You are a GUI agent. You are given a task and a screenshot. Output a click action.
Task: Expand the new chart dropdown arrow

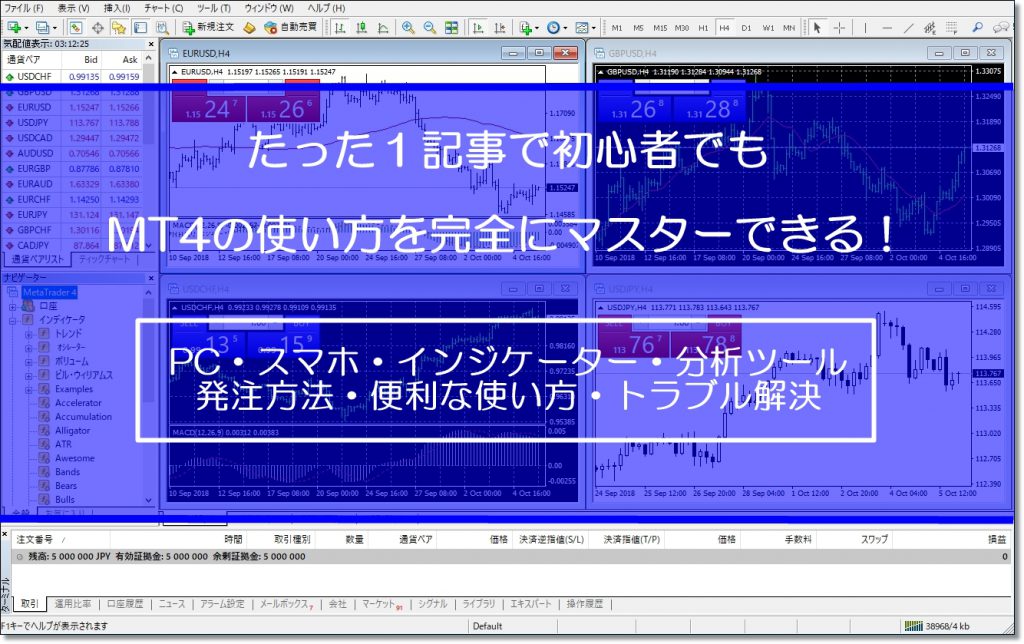click(25, 29)
